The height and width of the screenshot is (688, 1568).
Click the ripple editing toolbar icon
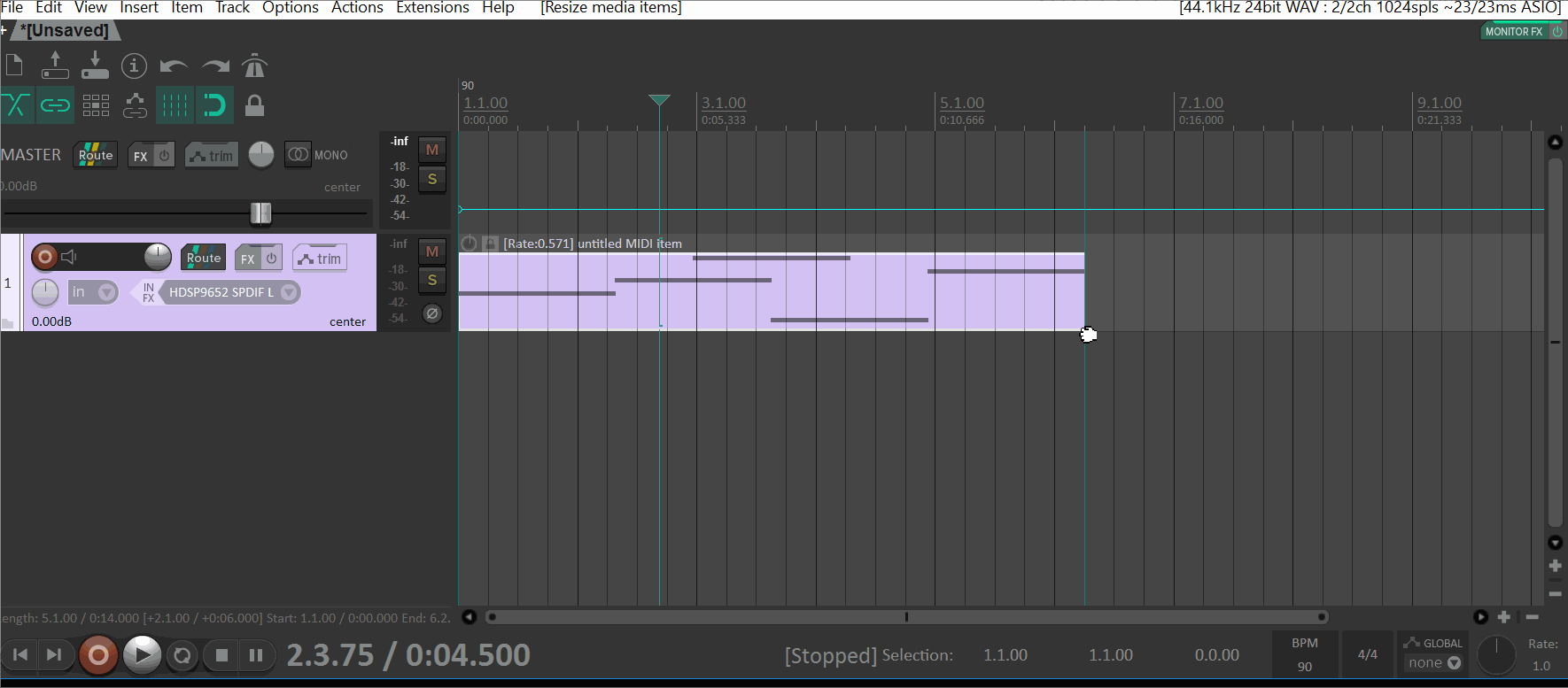click(96, 105)
